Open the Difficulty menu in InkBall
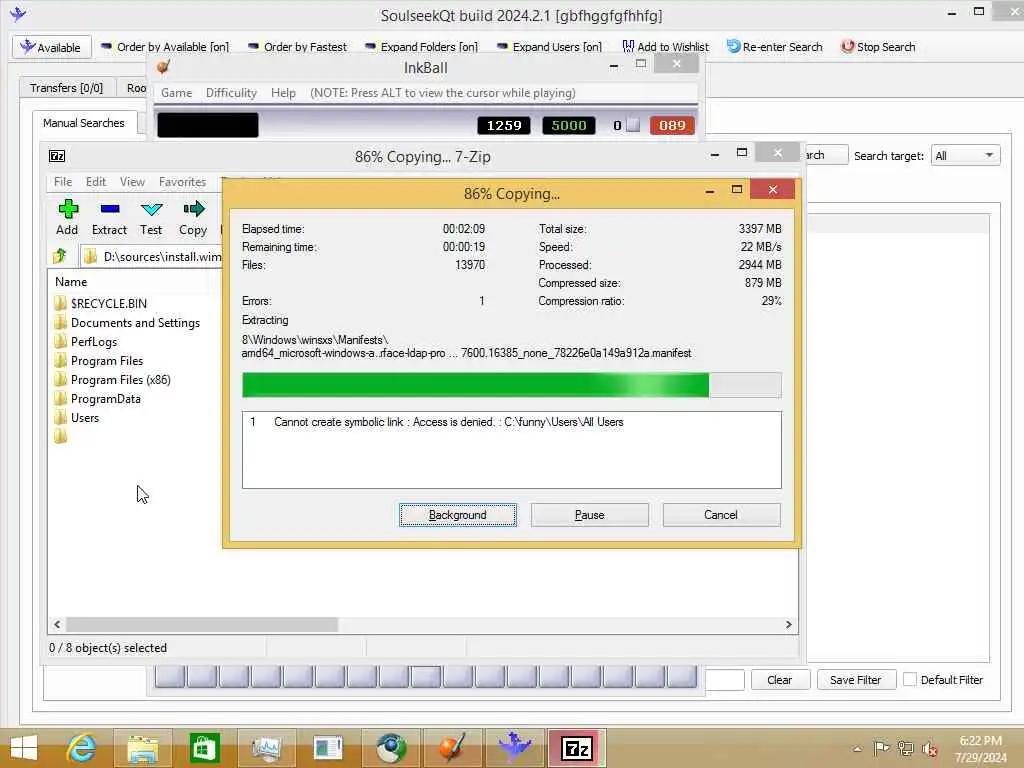 [231, 93]
